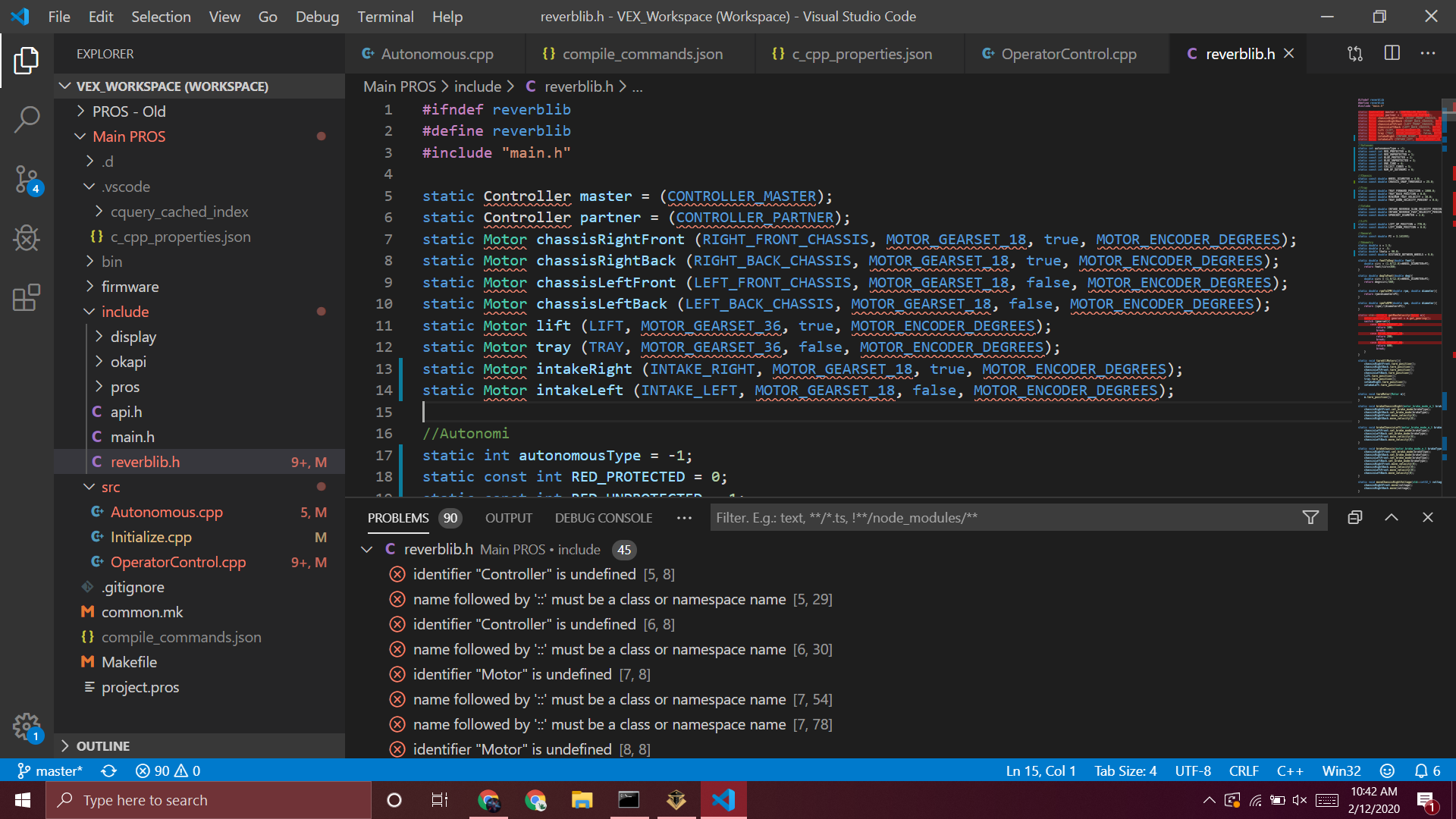Switch to the DEBUG CONSOLE panel tab
Viewport: 1456px width, 819px height.
604,518
